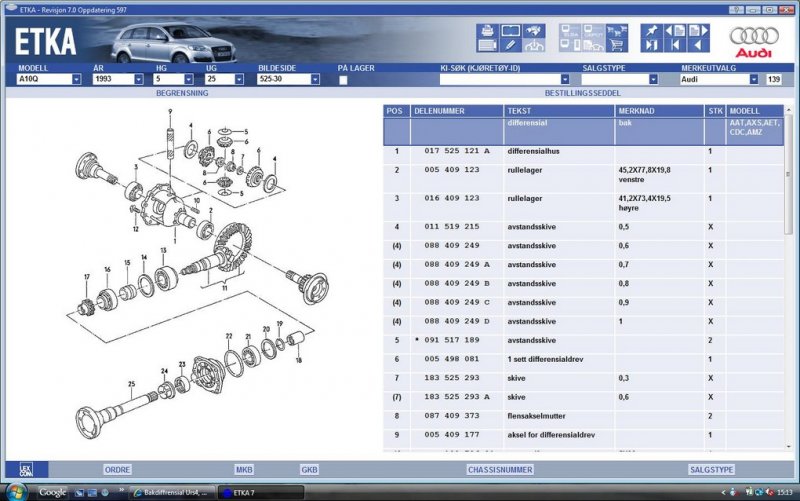Click the GKB button in bottom bar
This screenshot has width=800, height=501.
[x=309, y=469]
